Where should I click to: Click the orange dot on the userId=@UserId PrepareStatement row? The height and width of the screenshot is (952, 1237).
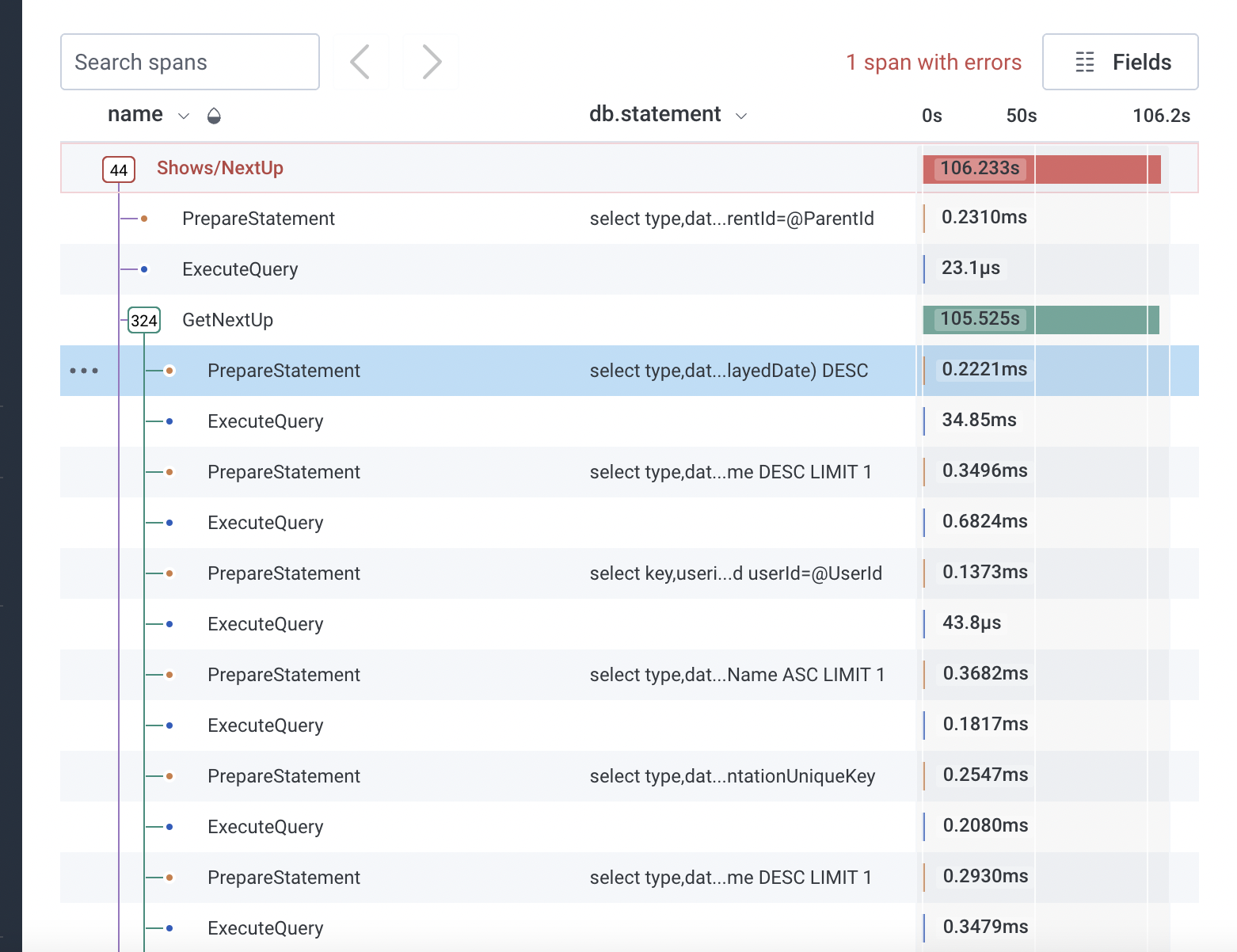[169, 573]
